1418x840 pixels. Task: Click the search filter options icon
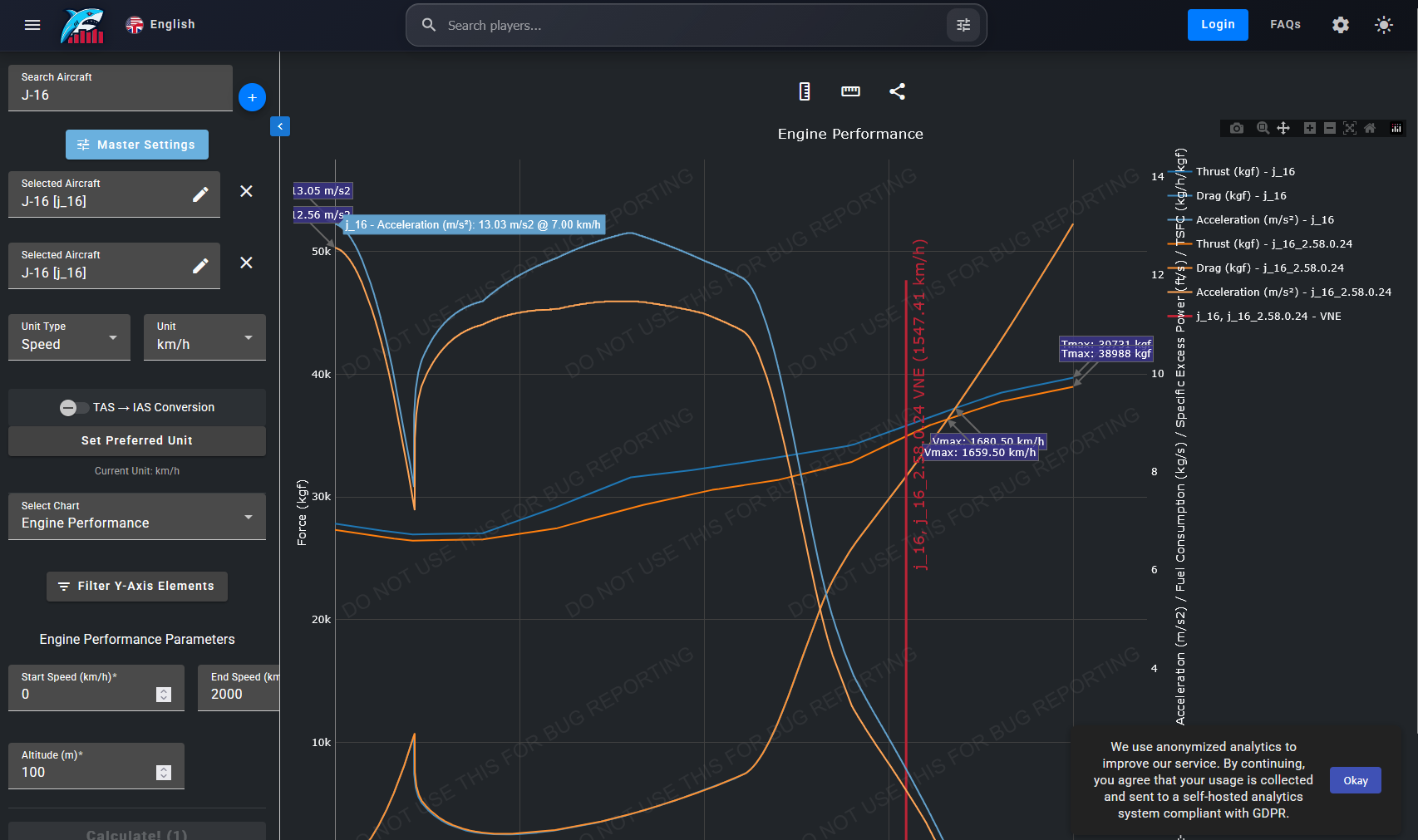(x=963, y=25)
